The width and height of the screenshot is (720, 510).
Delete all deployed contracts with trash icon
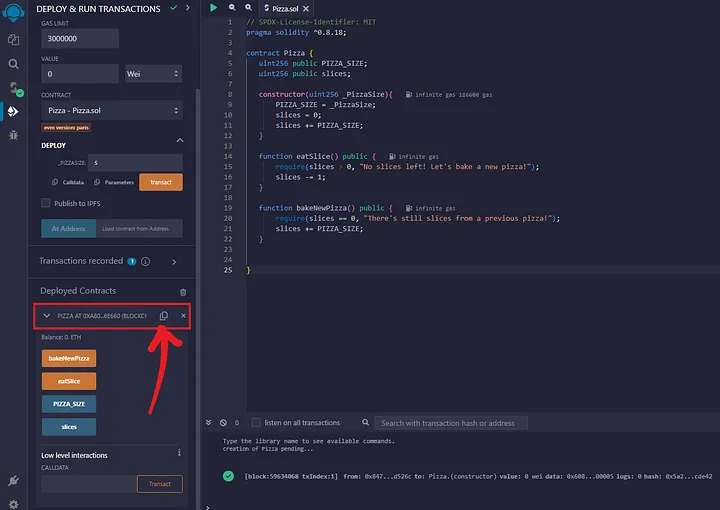point(182,291)
